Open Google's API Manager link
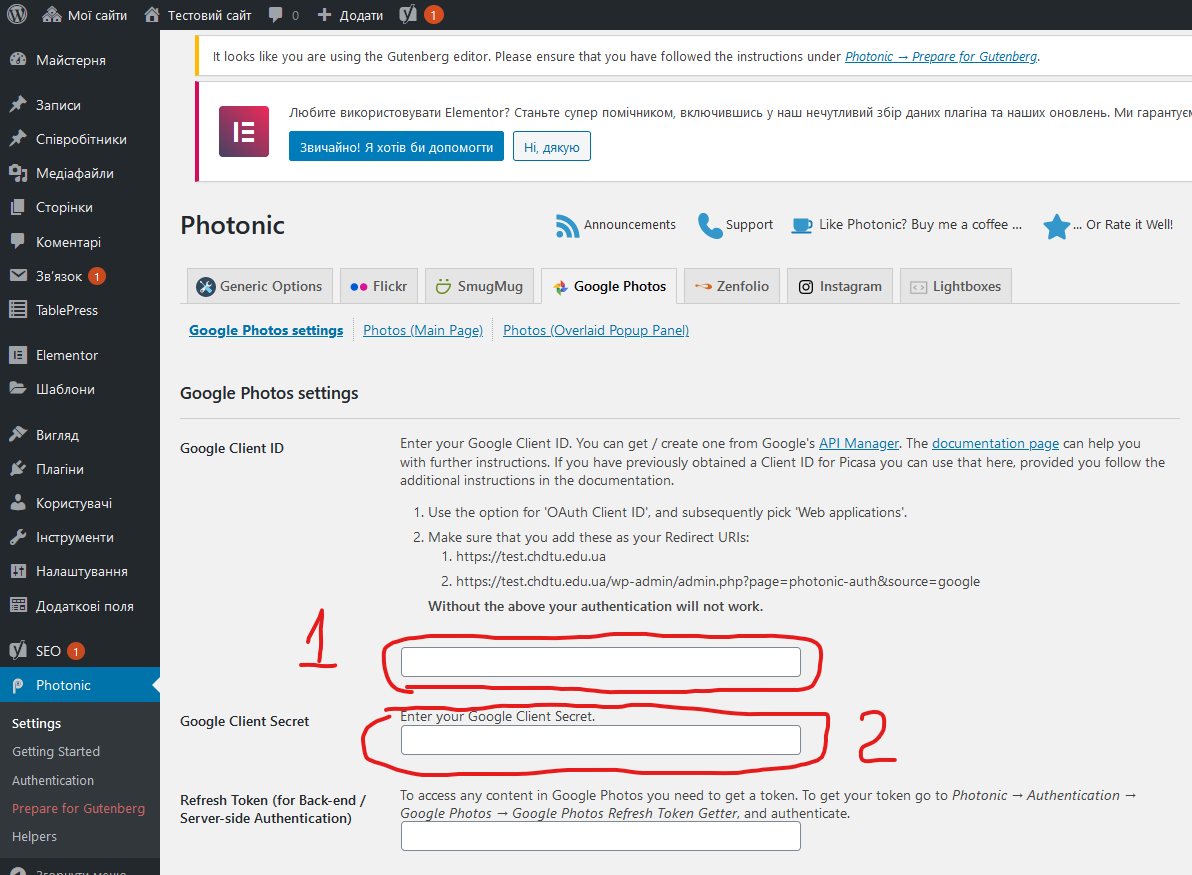 [x=858, y=443]
